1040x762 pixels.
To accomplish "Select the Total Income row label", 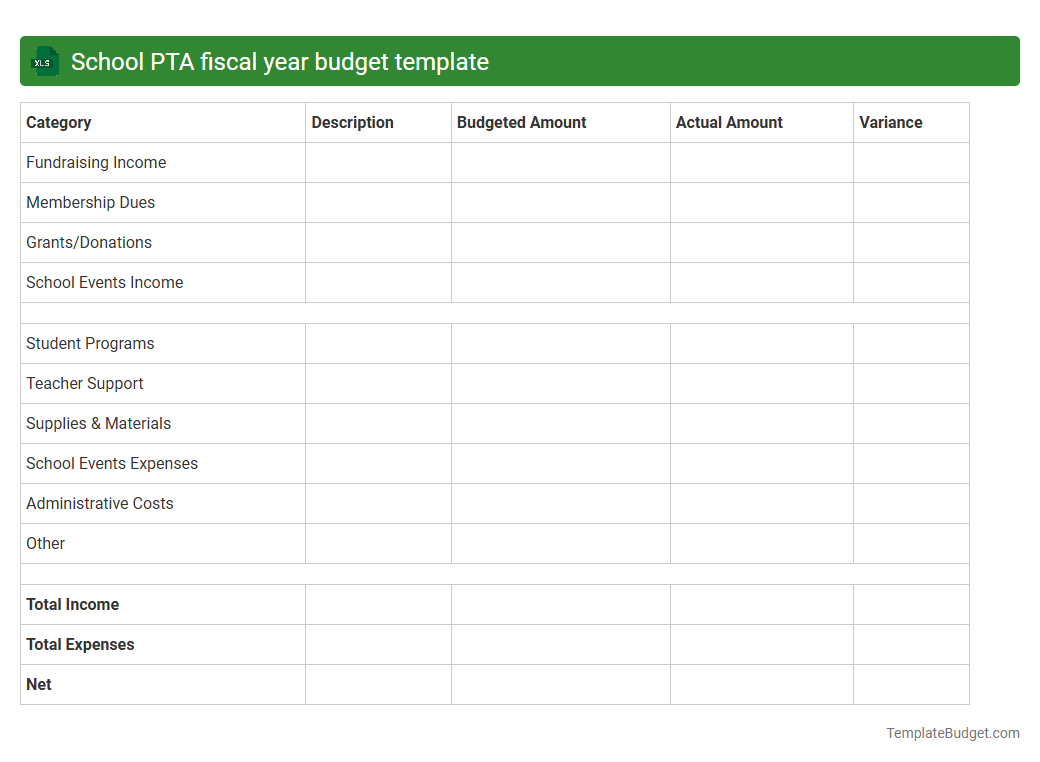I will pos(72,604).
